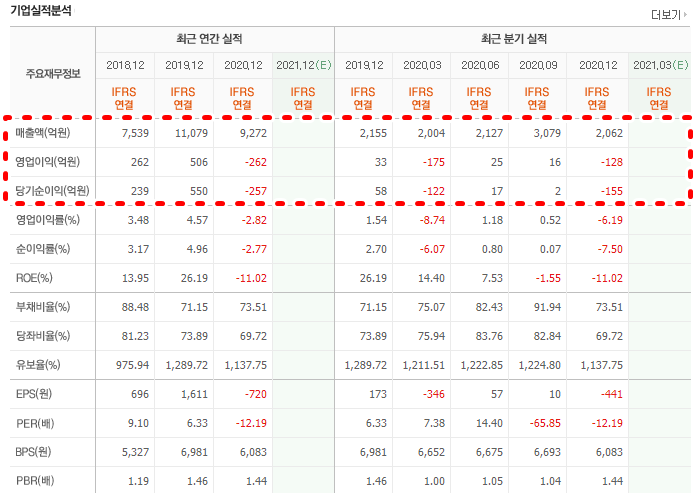Viewport: 696px width, 493px height.
Task: Select the 83.76 quick ratio value
Action: click(489, 336)
